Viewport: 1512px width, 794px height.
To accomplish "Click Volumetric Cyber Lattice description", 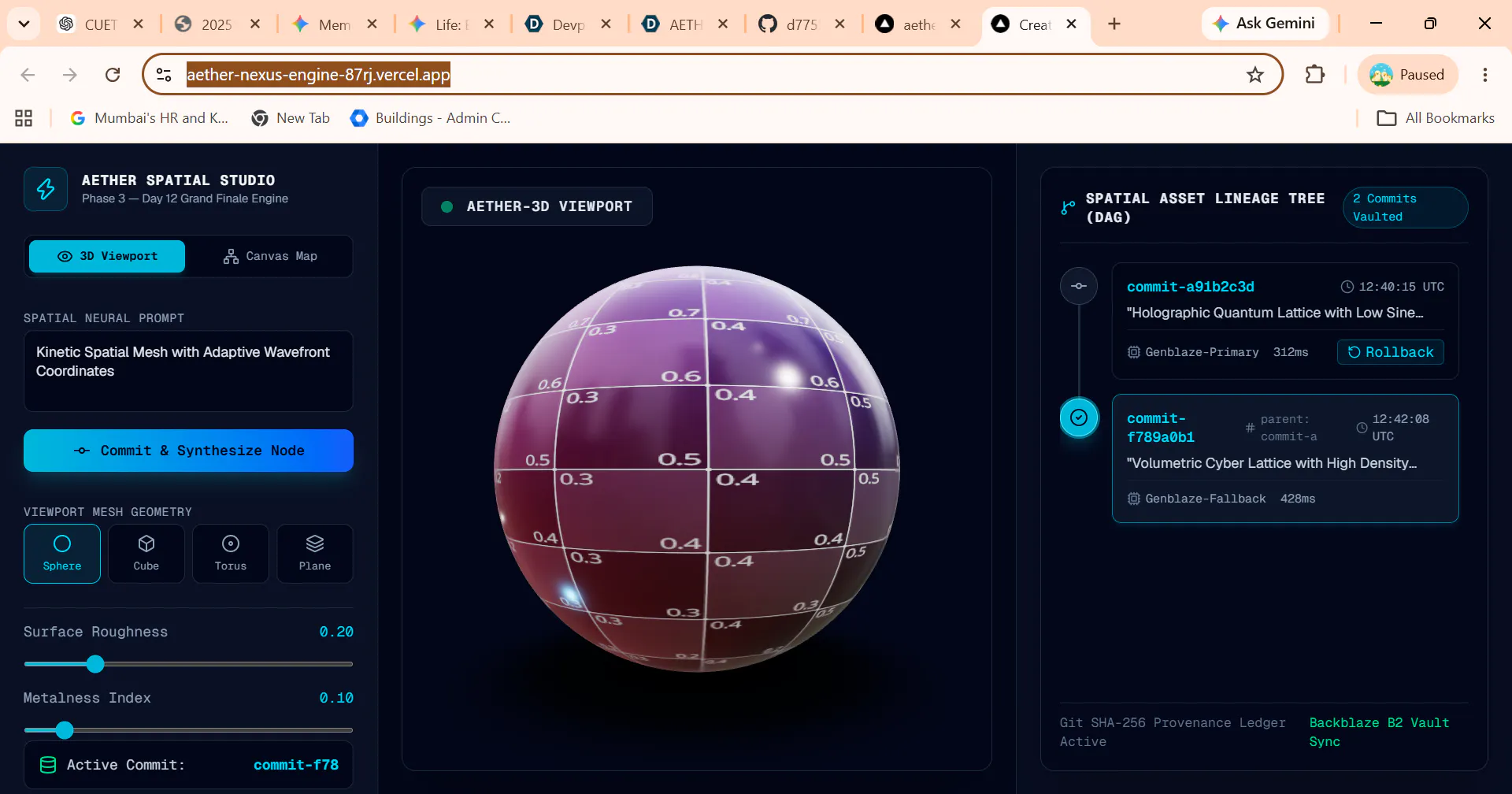I will coord(1272,463).
